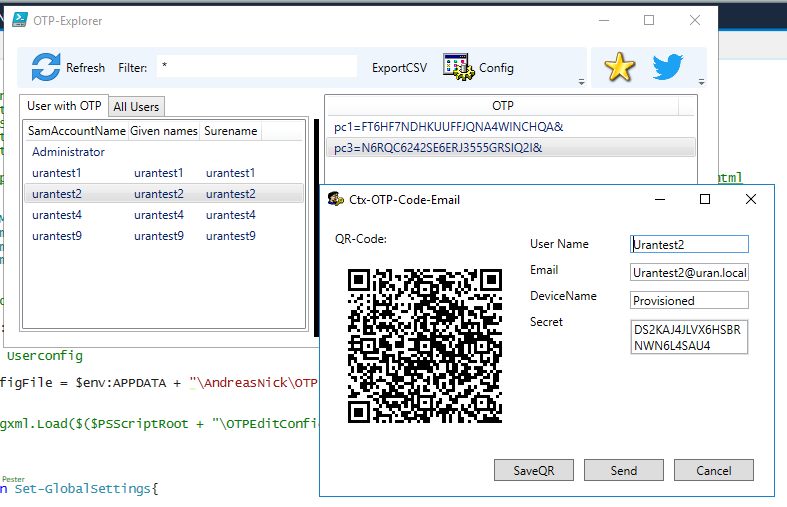Image resolution: width=787 pixels, height=507 pixels.
Task: Minimize the Ctx-OTP-Code-Email dialog
Action: [x=660, y=199]
